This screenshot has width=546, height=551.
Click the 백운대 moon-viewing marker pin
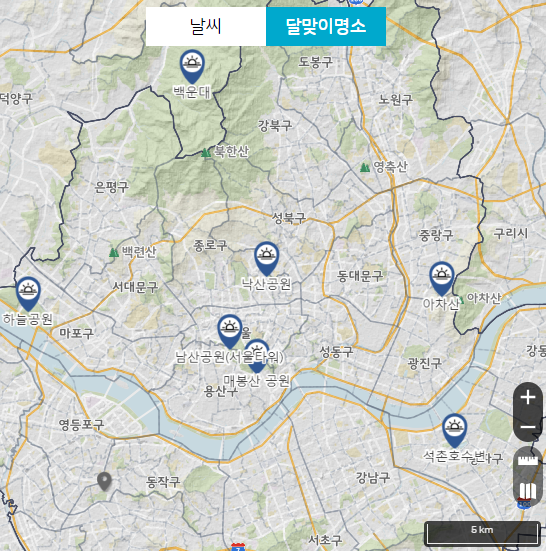tap(192, 66)
